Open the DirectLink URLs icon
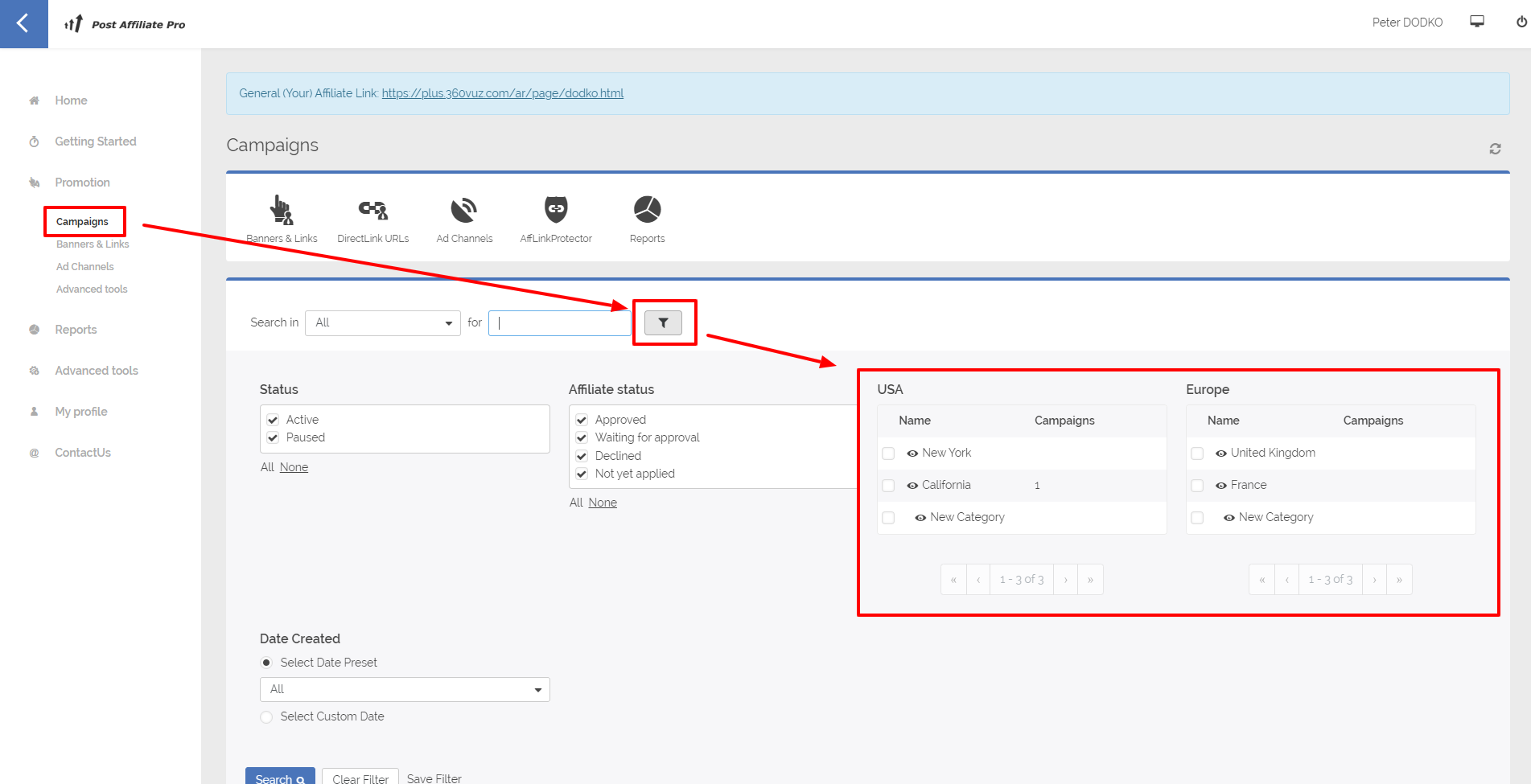The width and height of the screenshot is (1531, 784). pyautogui.click(x=372, y=211)
